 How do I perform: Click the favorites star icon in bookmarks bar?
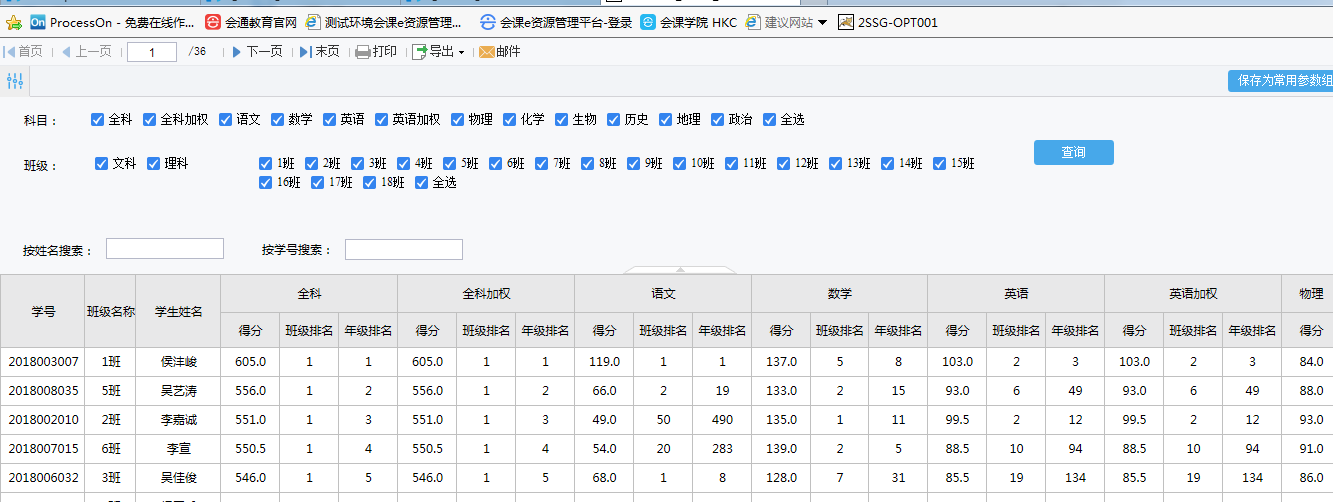[x=14, y=22]
